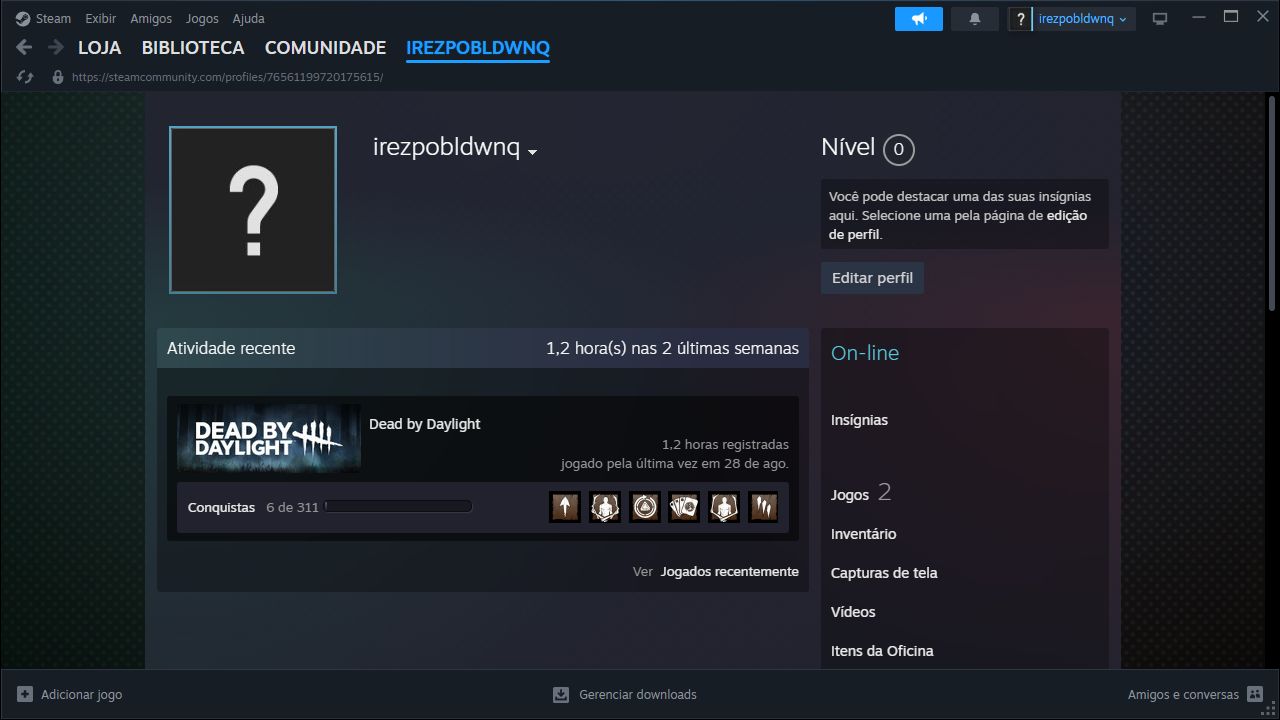Open the Steam menu
The height and width of the screenshot is (720, 1280).
(x=53, y=19)
